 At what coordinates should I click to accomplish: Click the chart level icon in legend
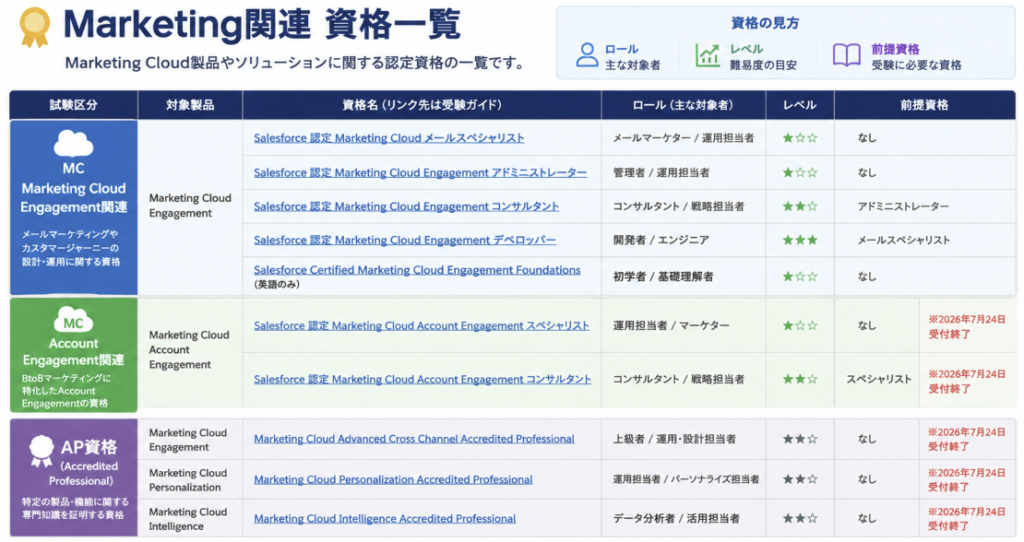707,56
